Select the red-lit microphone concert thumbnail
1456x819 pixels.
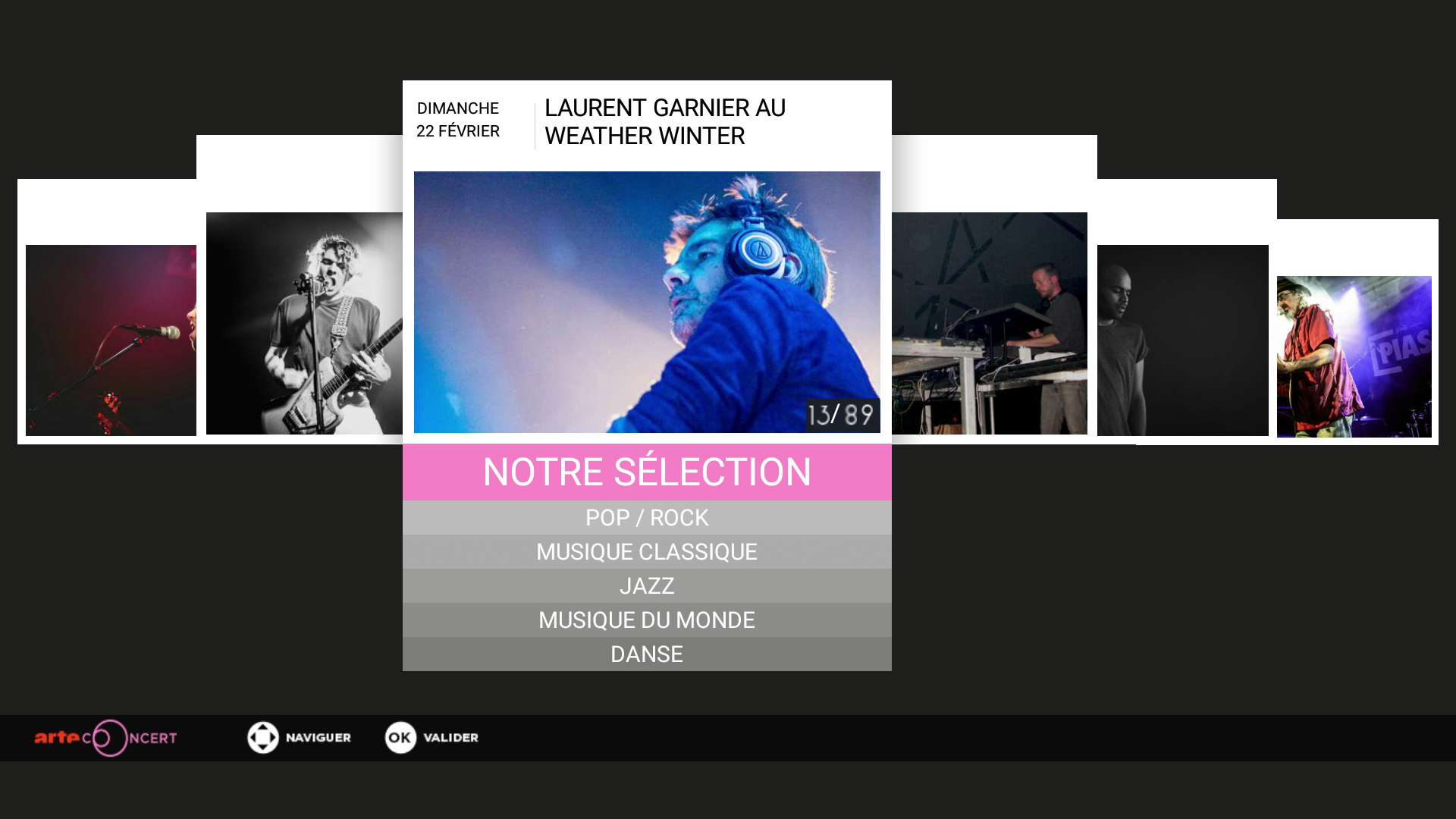coord(111,340)
